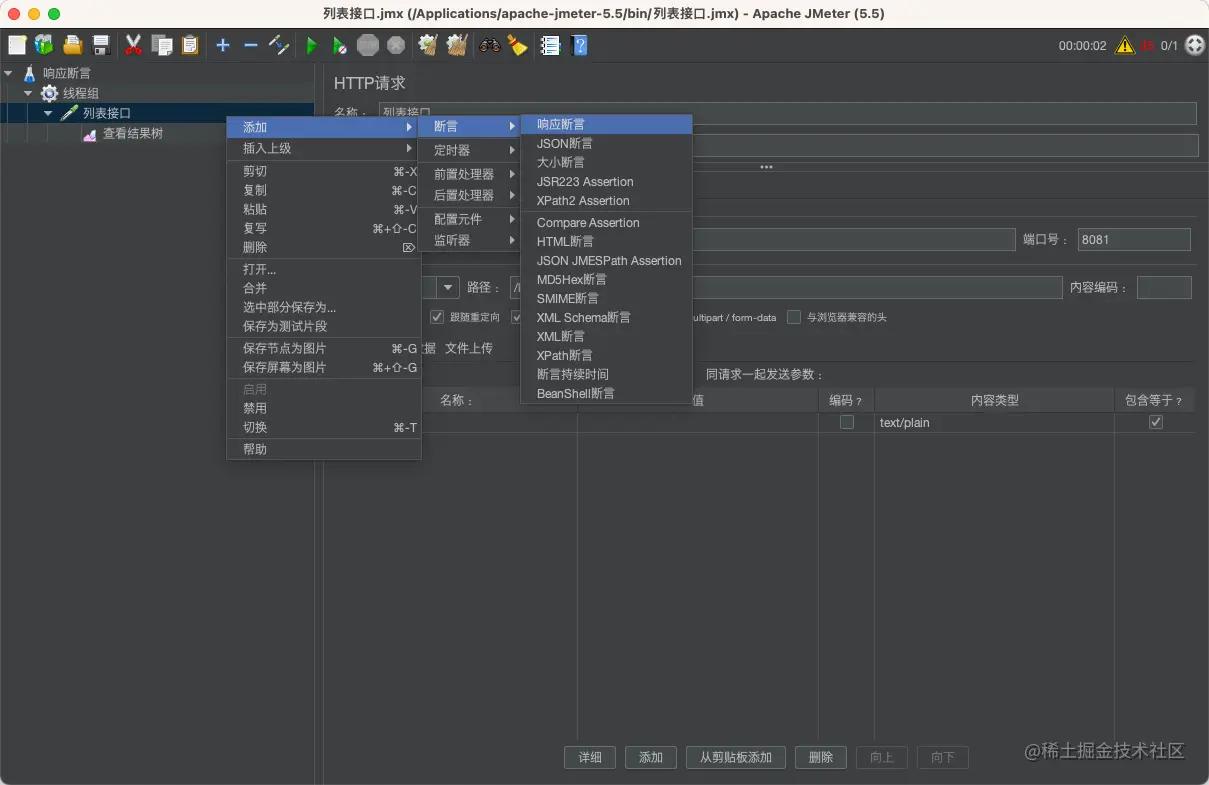Select XPath2 Assertion entry
The width and height of the screenshot is (1209, 785).
[606, 200]
